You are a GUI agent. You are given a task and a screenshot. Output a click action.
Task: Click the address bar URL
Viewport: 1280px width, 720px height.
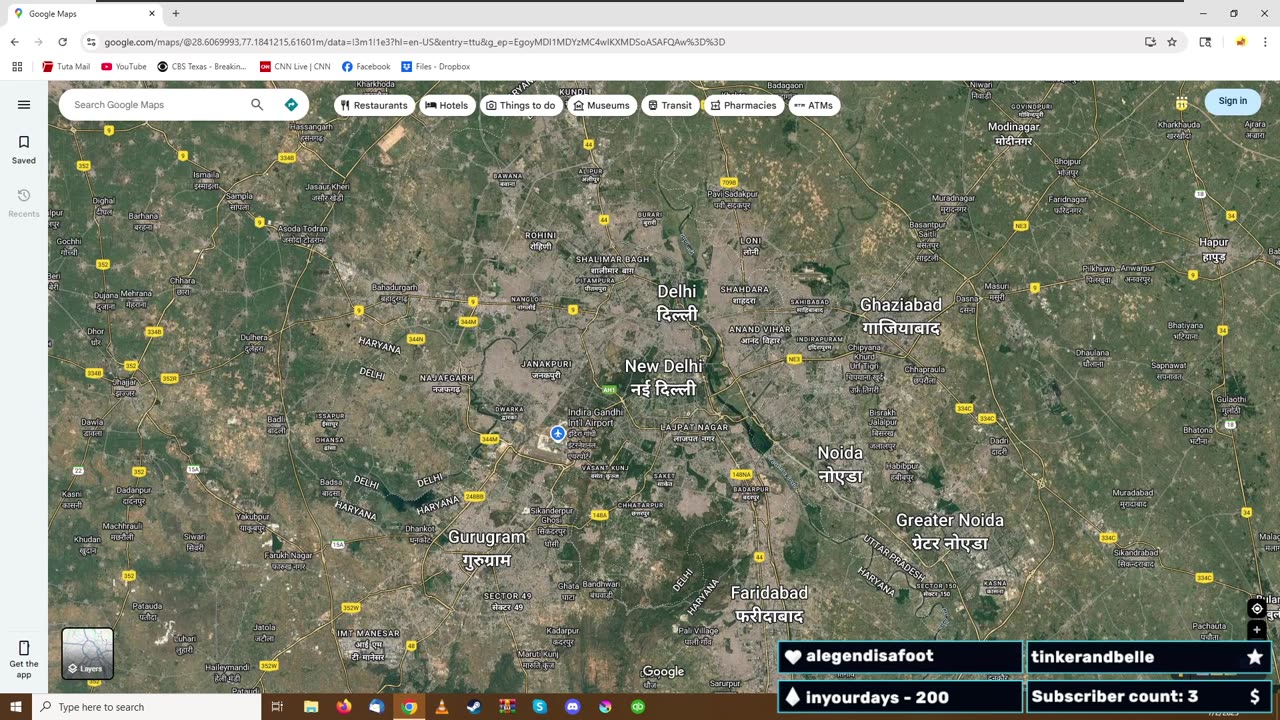point(415,42)
